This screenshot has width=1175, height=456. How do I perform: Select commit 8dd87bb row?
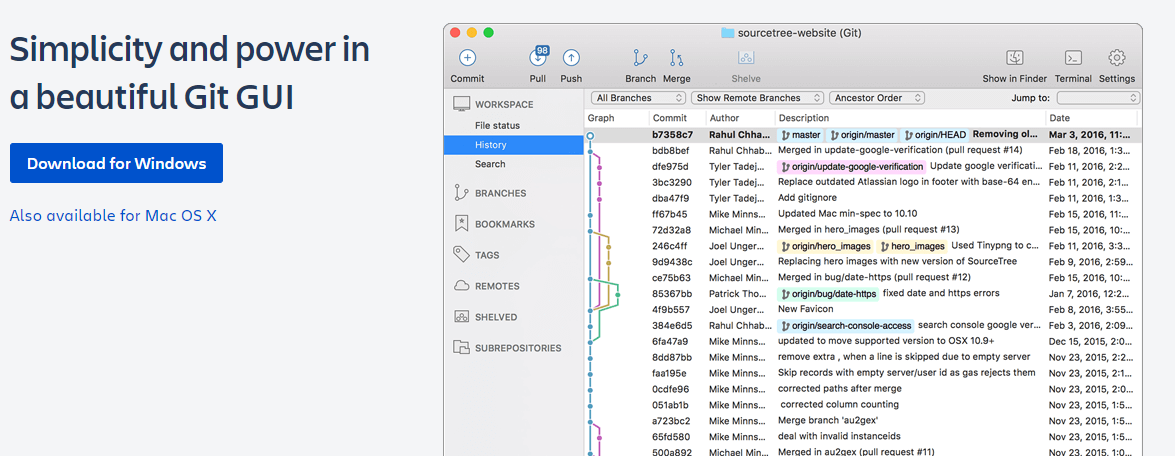[863, 357]
